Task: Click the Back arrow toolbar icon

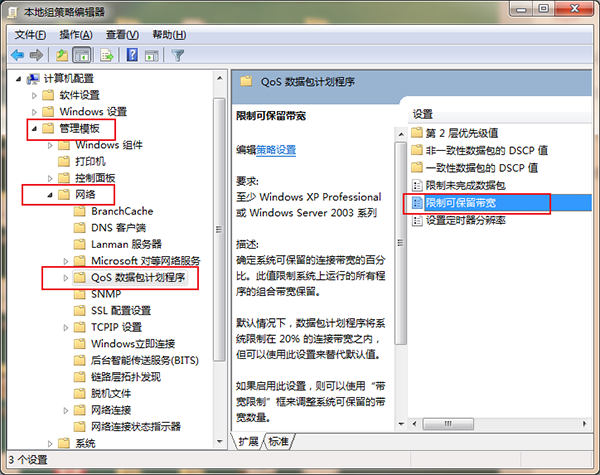Action: 18,55
